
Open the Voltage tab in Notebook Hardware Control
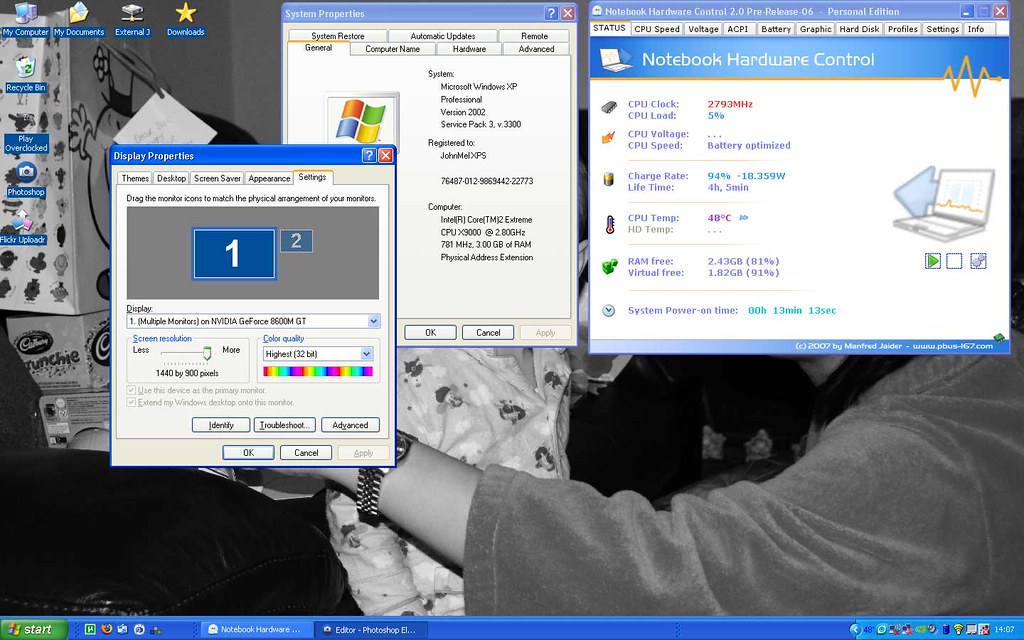(703, 29)
